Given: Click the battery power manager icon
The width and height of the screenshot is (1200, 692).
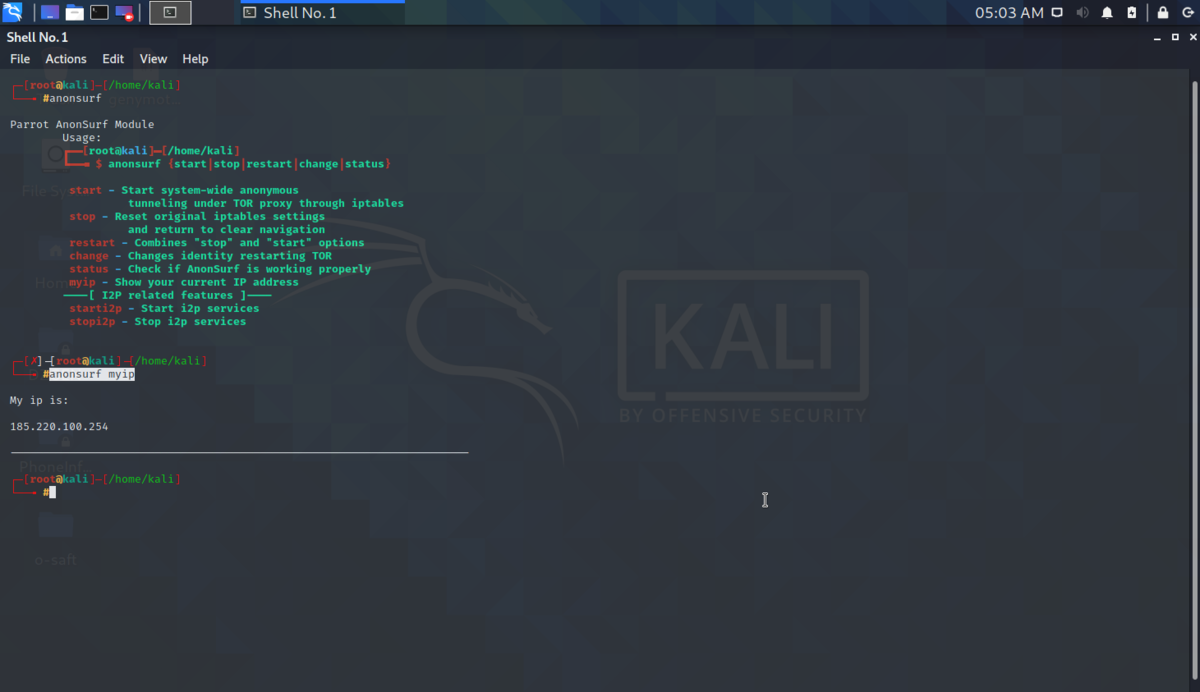Looking at the screenshot, I should tap(1131, 13).
